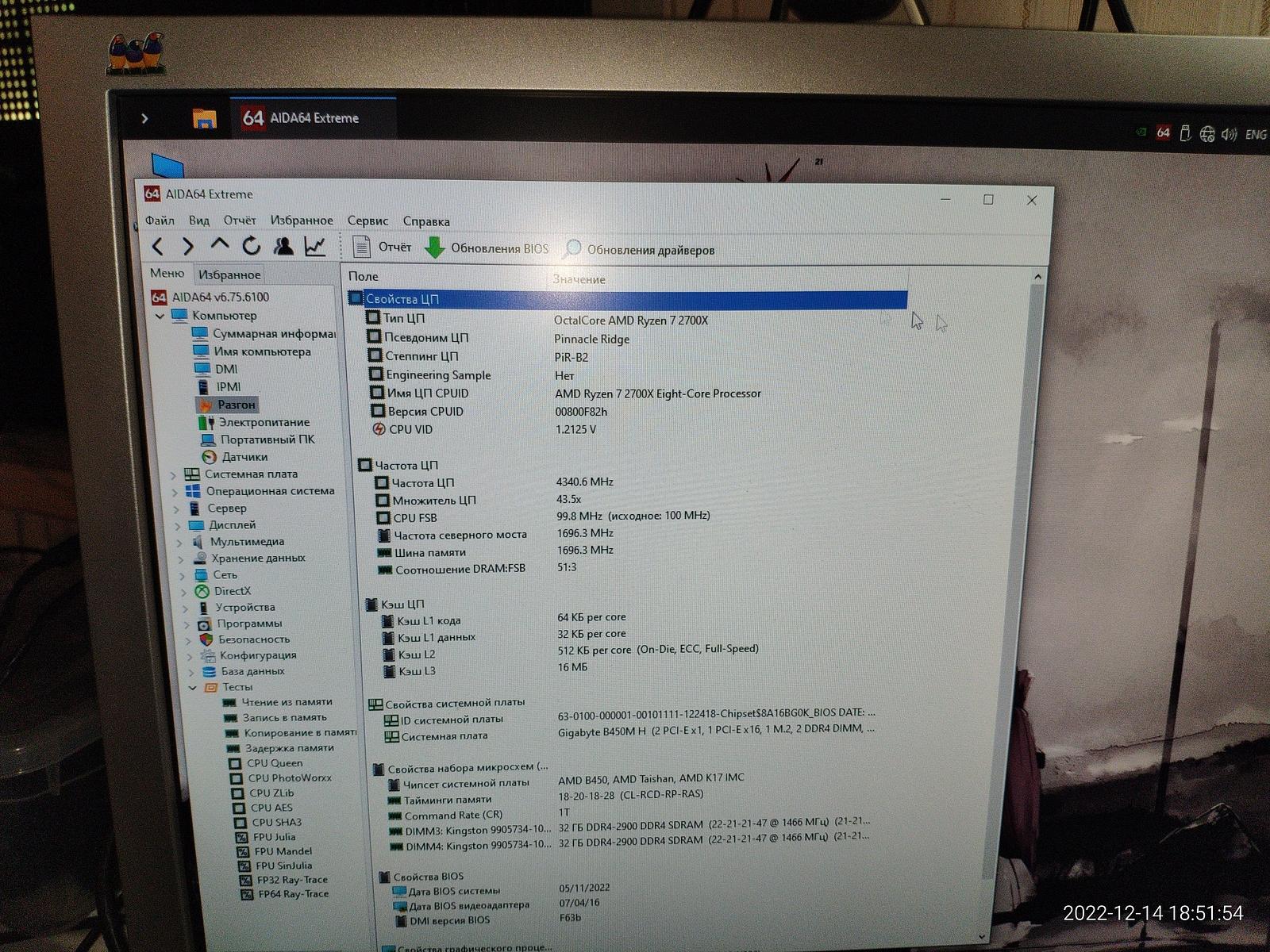Expand the Хранение данных tree node
Screen dimensions: 1270x952
(182, 559)
